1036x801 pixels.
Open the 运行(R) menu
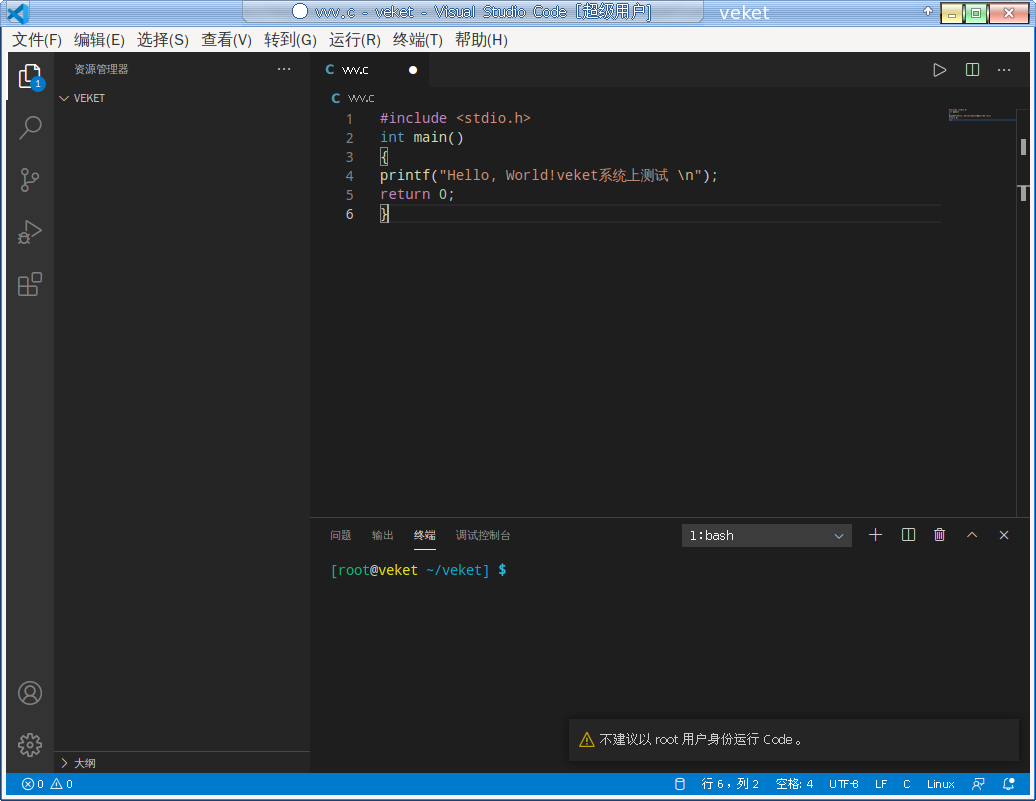pyautogui.click(x=354, y=40)
